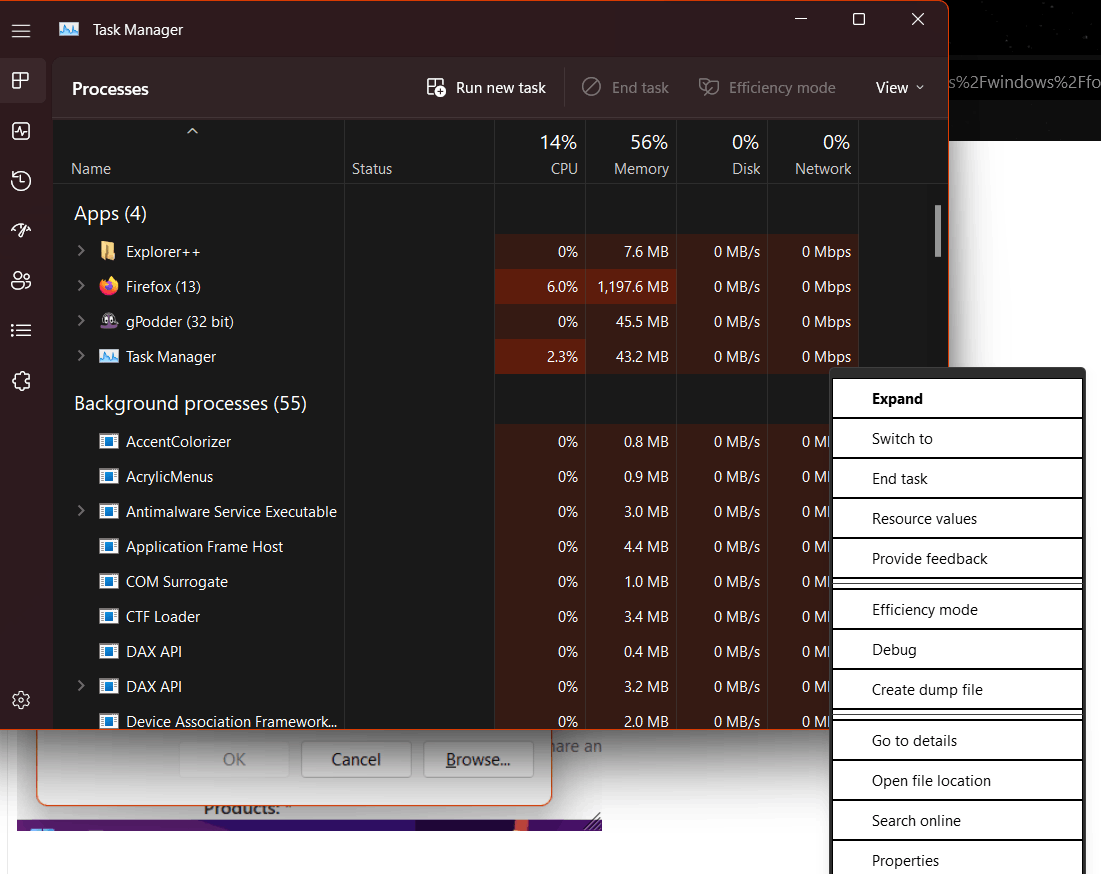Expand the gPodder (32 bit) group
The image size is (1101, 874).
(81, 321)
